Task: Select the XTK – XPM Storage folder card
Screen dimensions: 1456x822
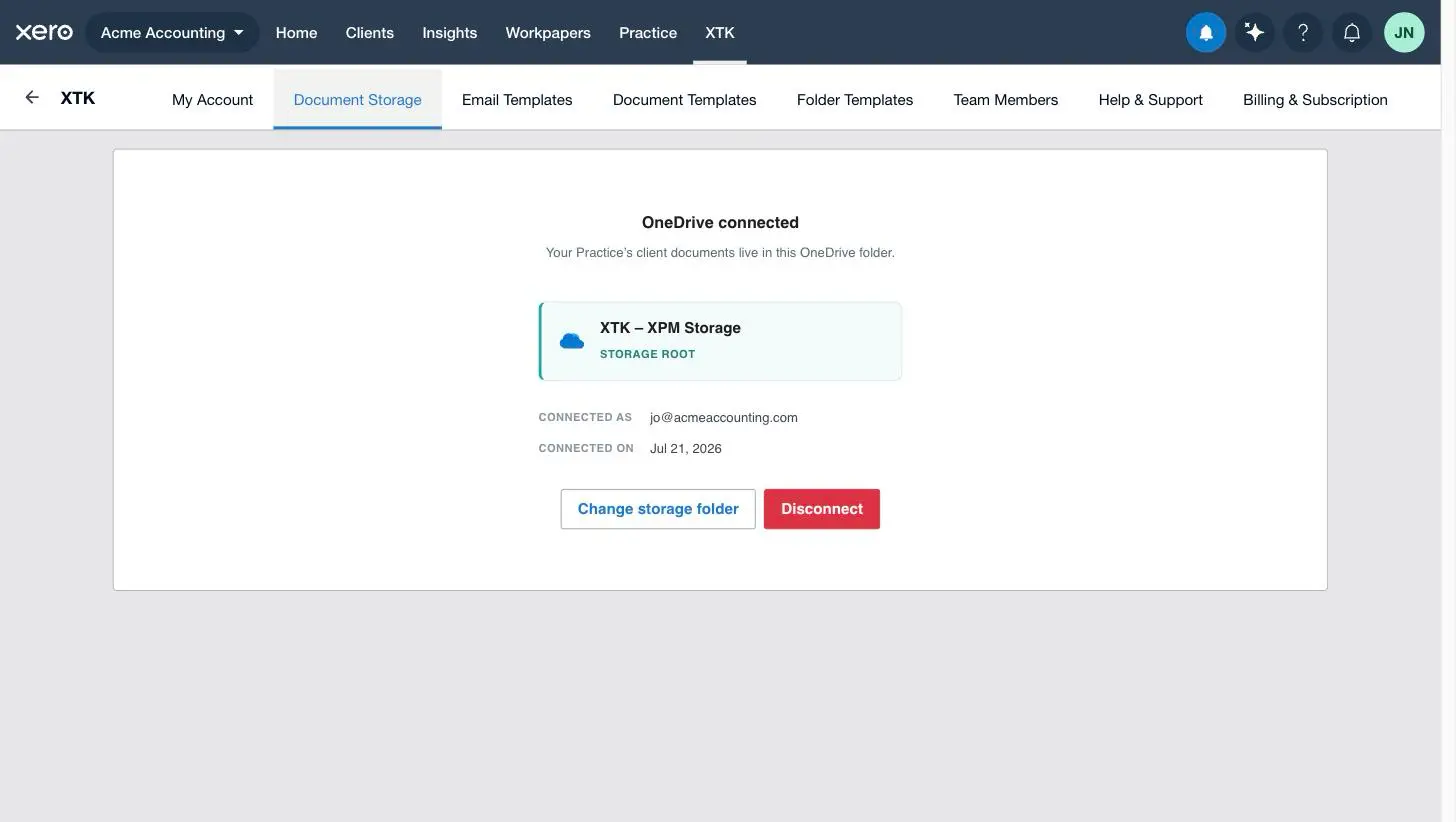Action: [720, 341]
